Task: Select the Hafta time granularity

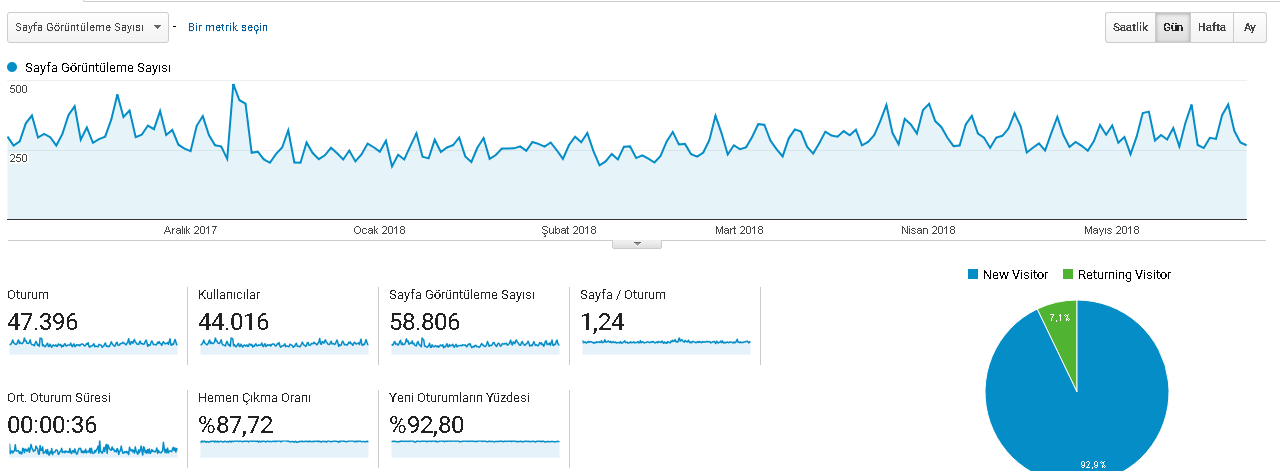Action: (x=1212, y=27)
